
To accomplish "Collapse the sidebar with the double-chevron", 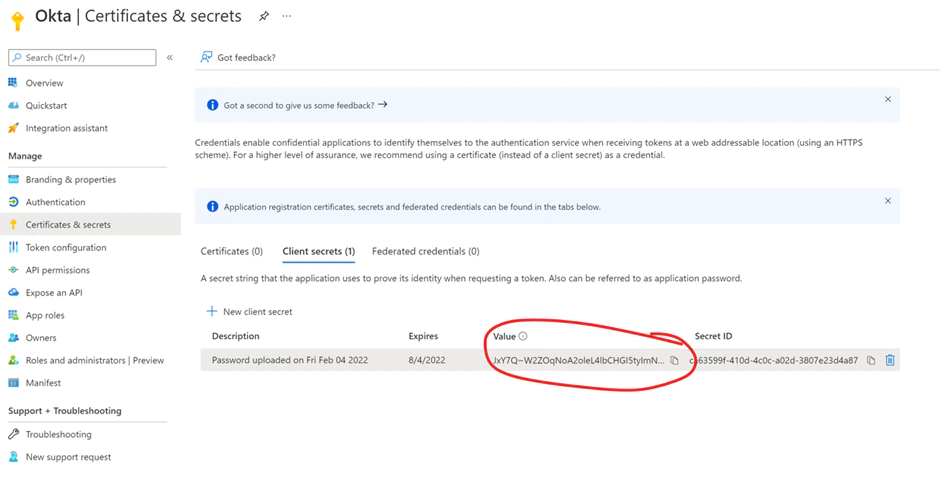I will pos(170,58).
